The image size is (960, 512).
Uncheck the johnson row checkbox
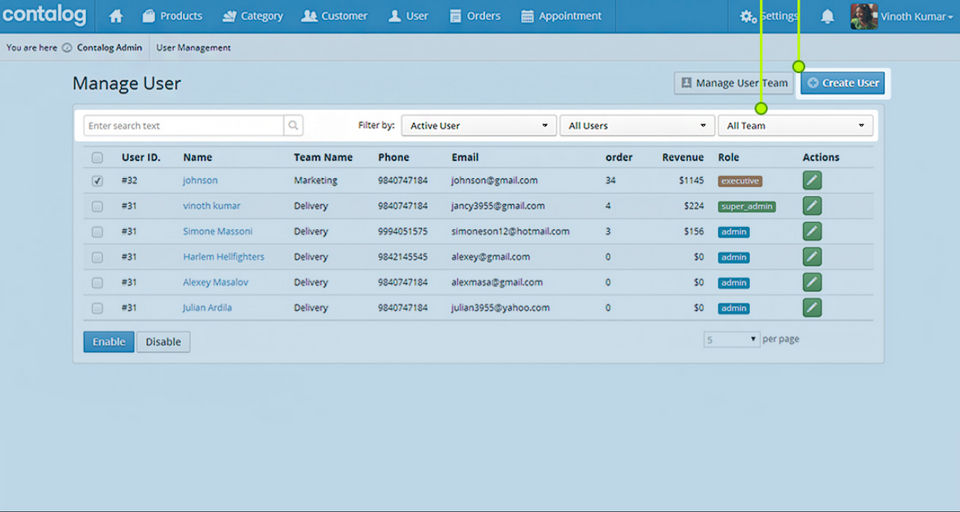point(97,181)
